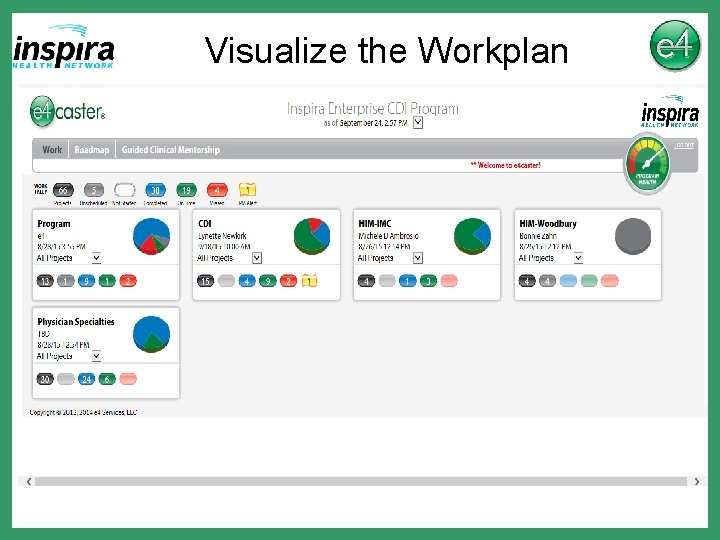Click the black 4 badge in HIM-Woodbury card
Viewport: 720px width, 540px height.
[x=527, y=281]
